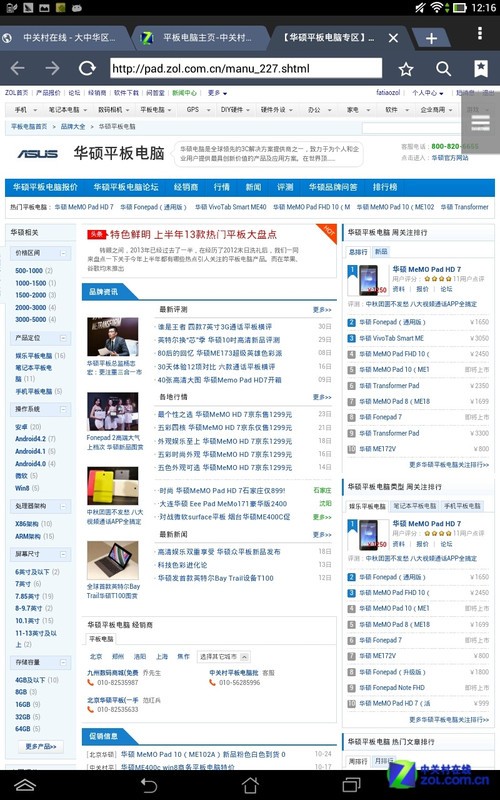This screenshot has width=500, height=800.
Task: Switch to 笔记本平板电脑 ranking tab
Action: [x=414, y=506]
